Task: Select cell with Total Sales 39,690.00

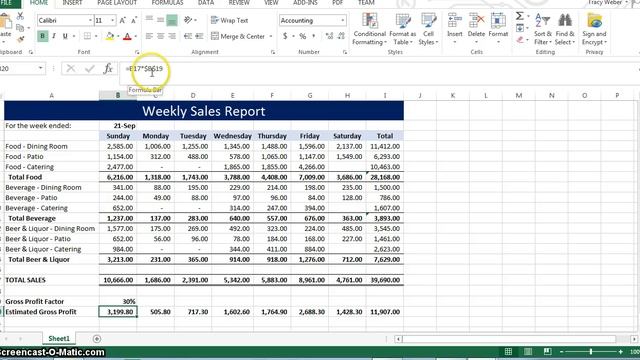Action: point(385,280)
